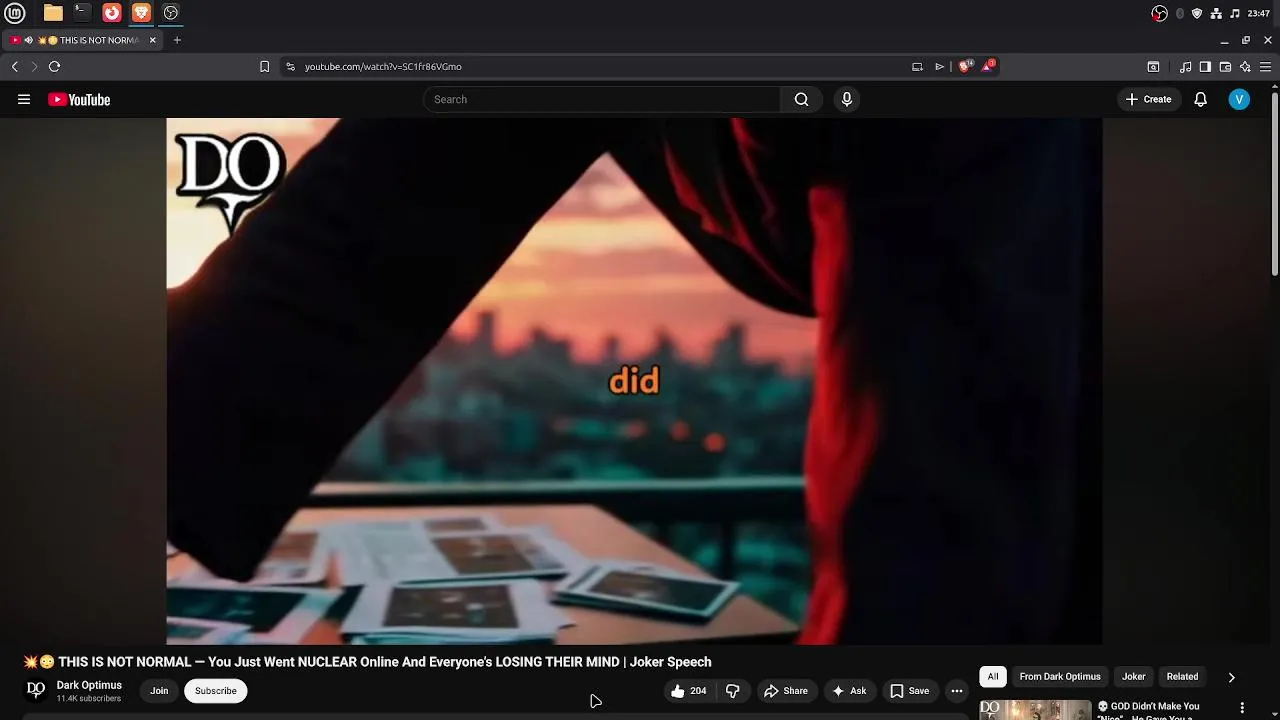The height and width of the screenshot is (720, 1280).
Task: Select the All filter chip
Action: click(x=993, y=676)
